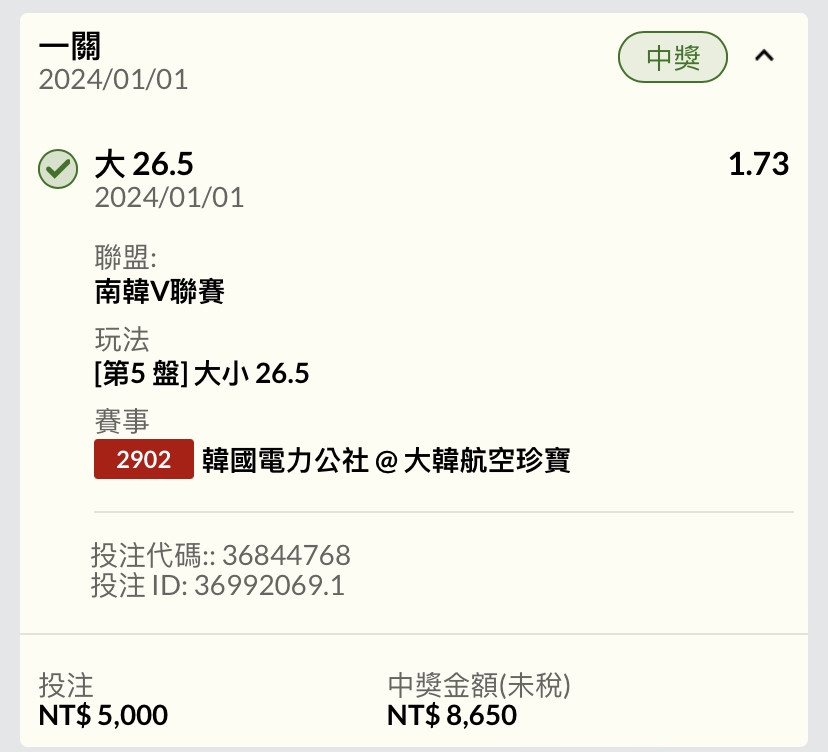This screenshot has height=752, width=828.
Task: Click the green checkmark win icon
Action: click(x=58, y=169)
